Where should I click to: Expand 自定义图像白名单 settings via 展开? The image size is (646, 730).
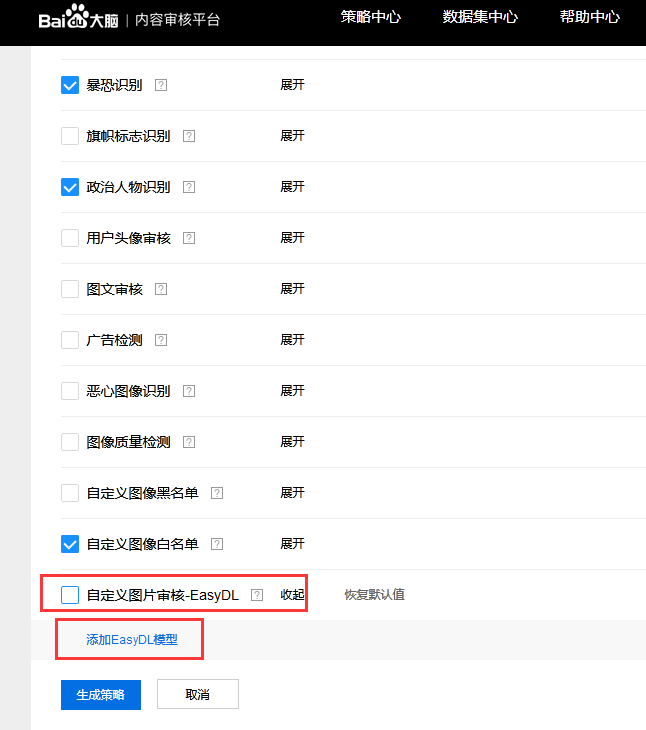[292, 543]
